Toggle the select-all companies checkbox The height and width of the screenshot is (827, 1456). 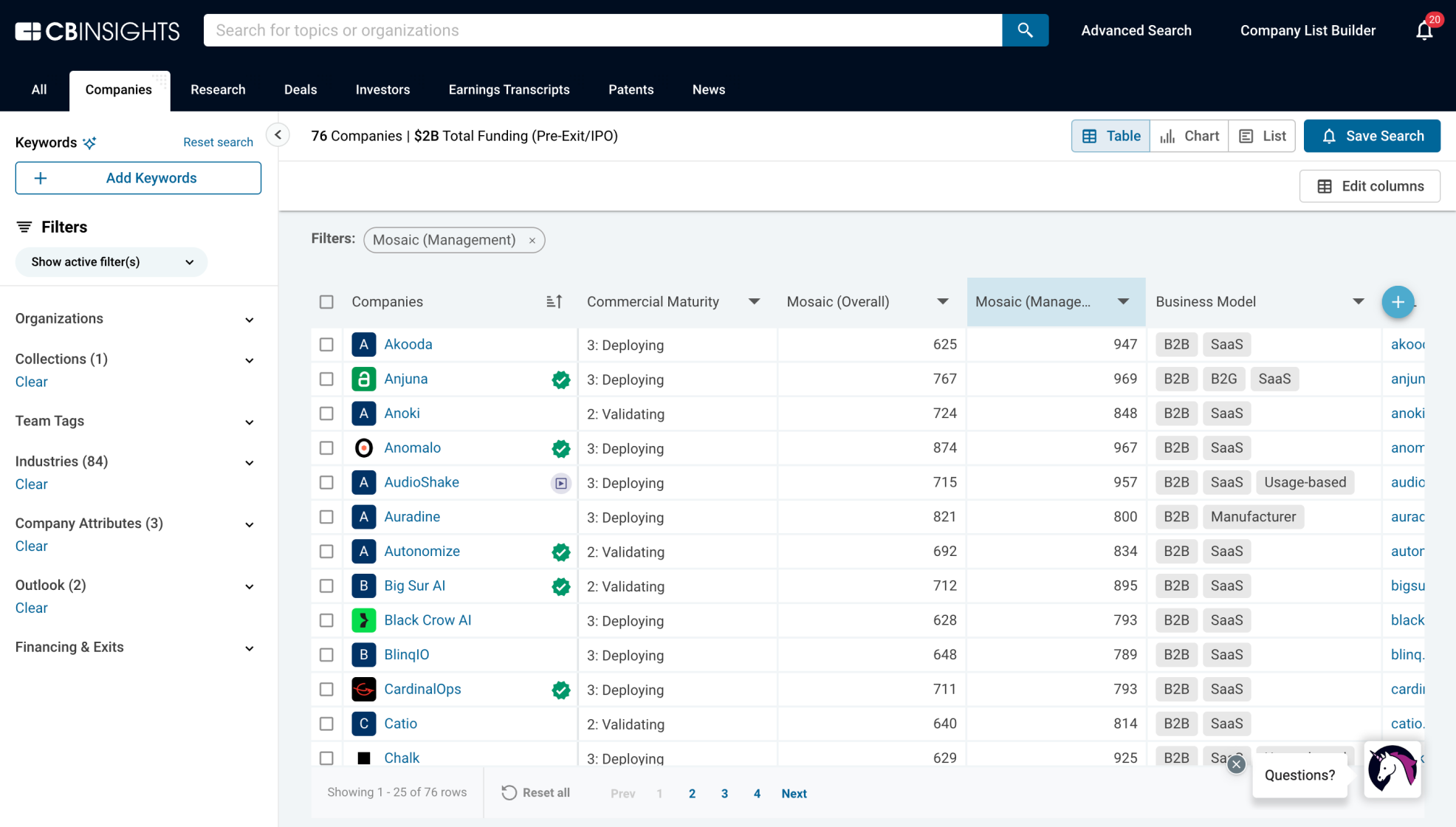[326, 302]
